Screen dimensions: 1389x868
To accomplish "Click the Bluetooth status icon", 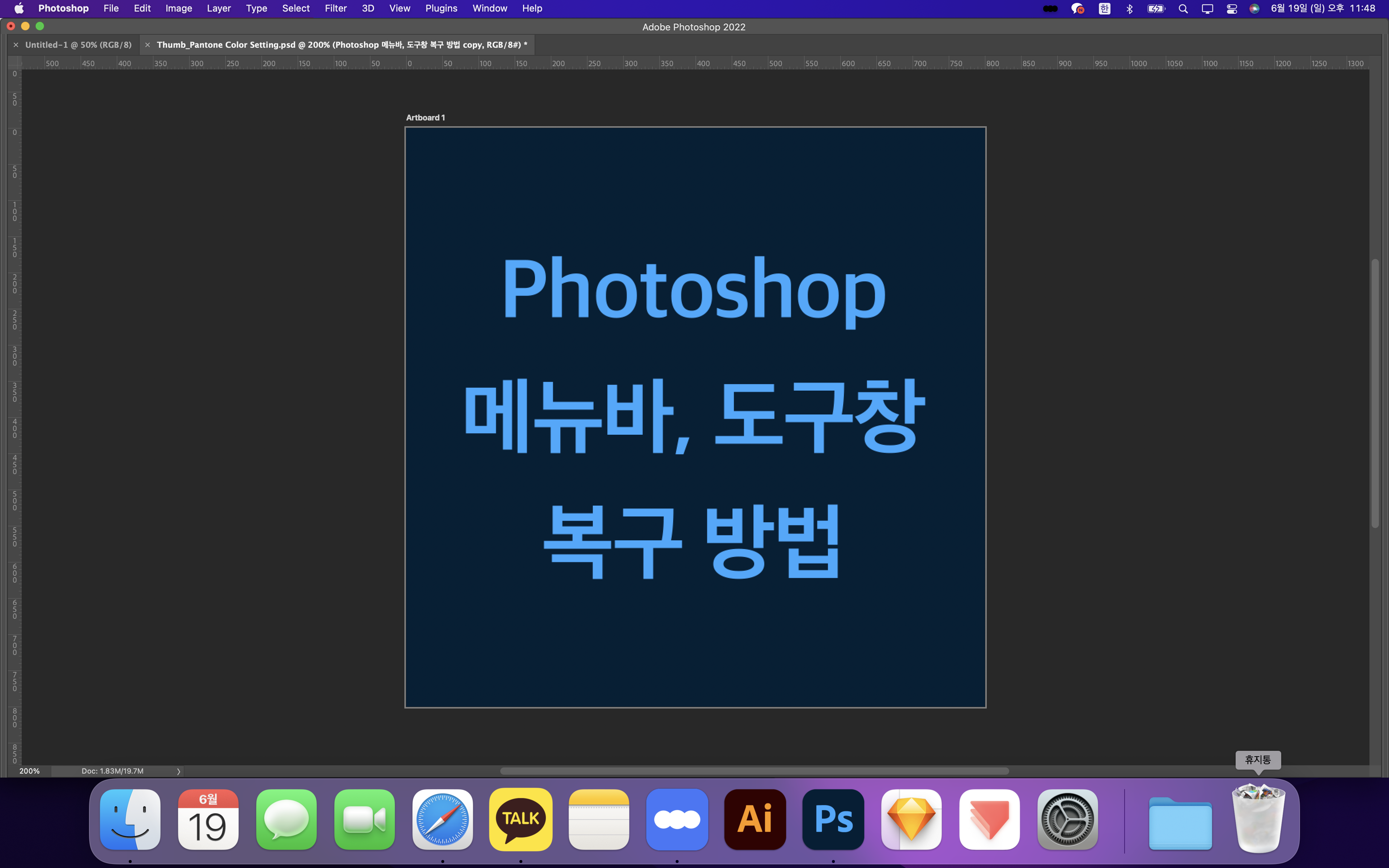I will tap(1130, 9).
